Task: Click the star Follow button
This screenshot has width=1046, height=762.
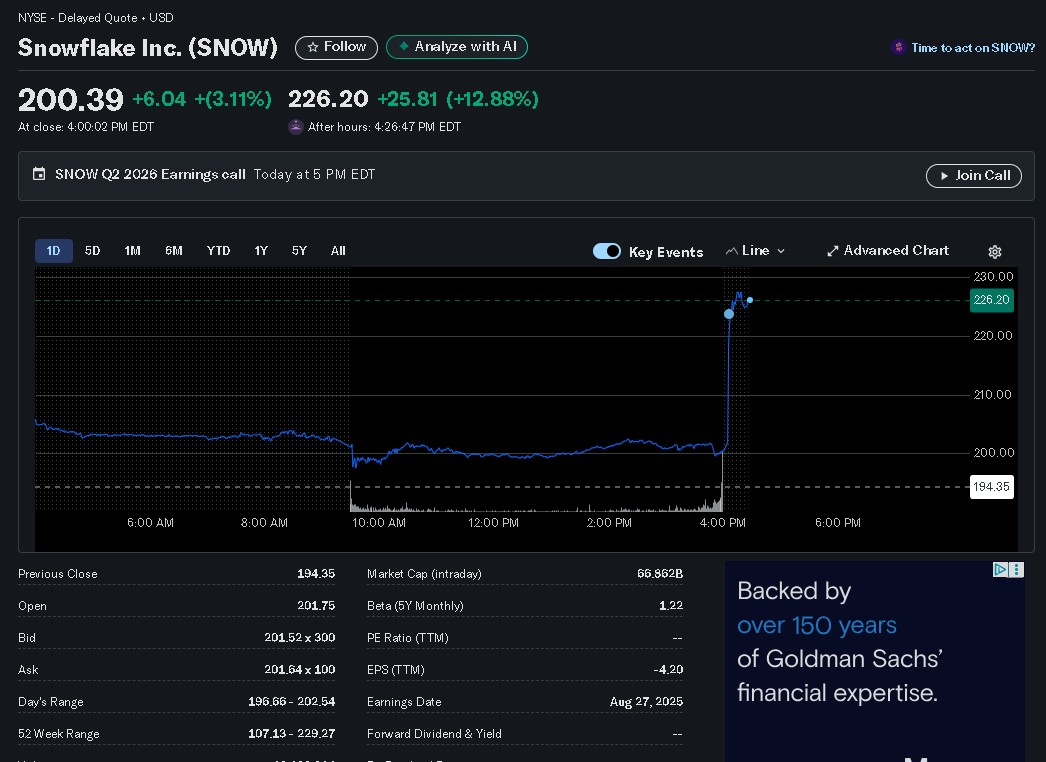Action: click(x=336, y=47)
